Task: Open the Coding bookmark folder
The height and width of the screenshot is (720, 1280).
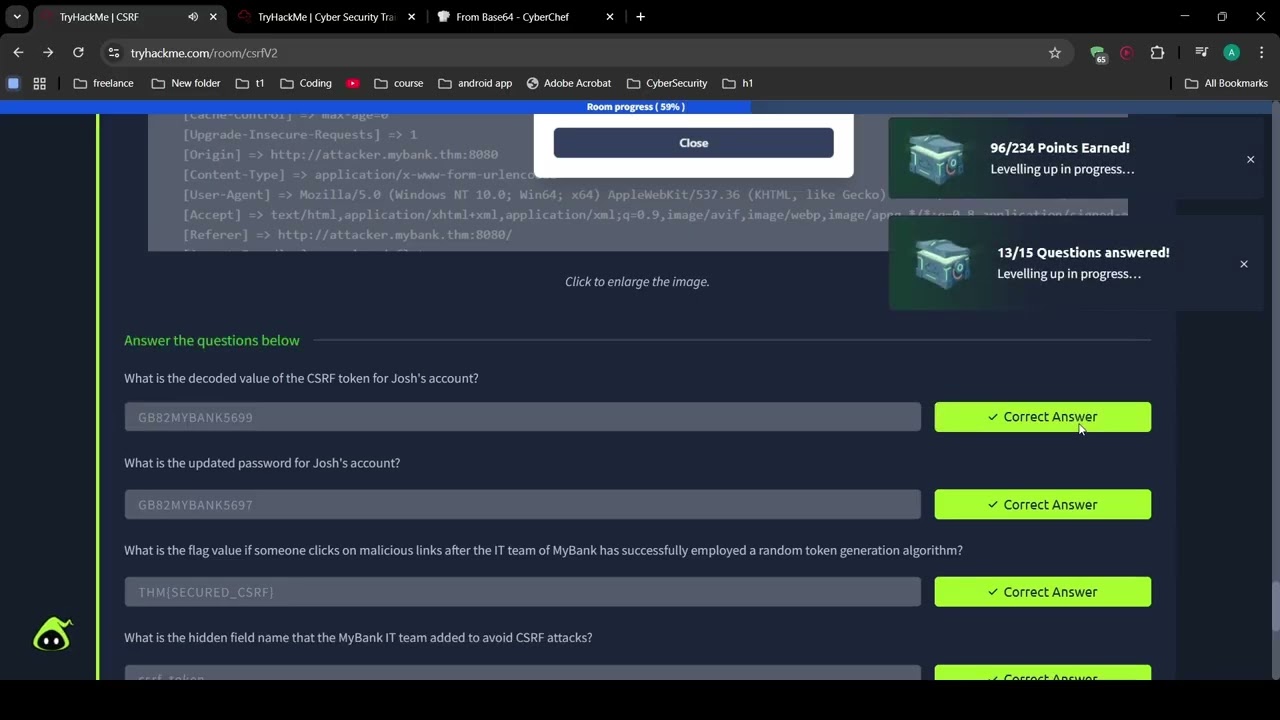Action: (306, 83)
